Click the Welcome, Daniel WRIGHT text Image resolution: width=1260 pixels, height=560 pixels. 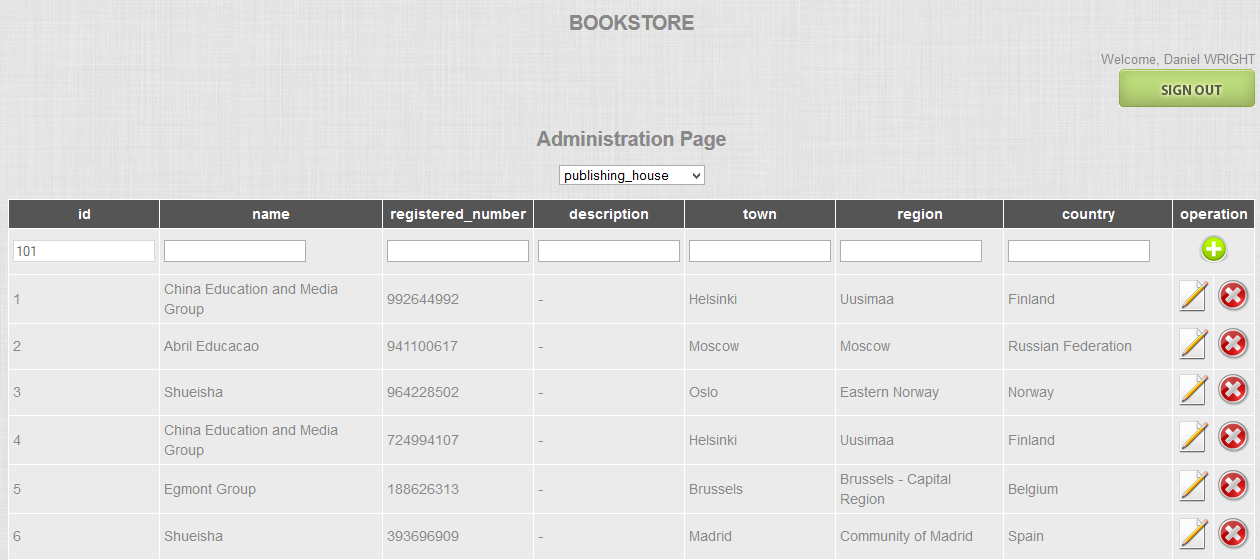(1178, 59)
